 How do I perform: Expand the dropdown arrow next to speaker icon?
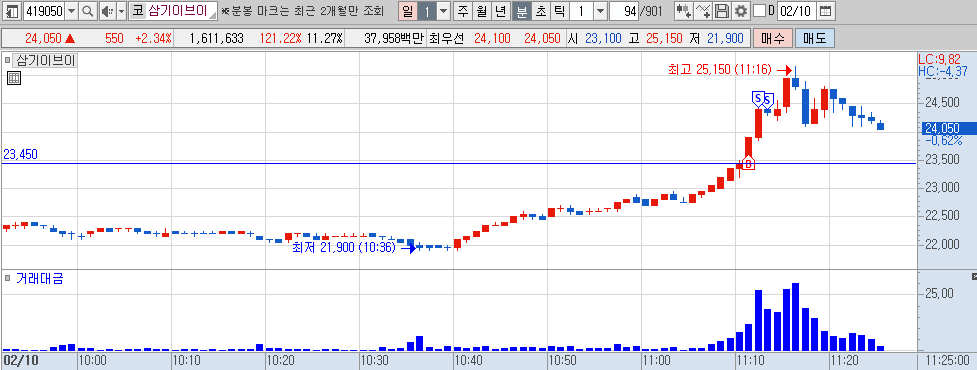coord(122,11)
